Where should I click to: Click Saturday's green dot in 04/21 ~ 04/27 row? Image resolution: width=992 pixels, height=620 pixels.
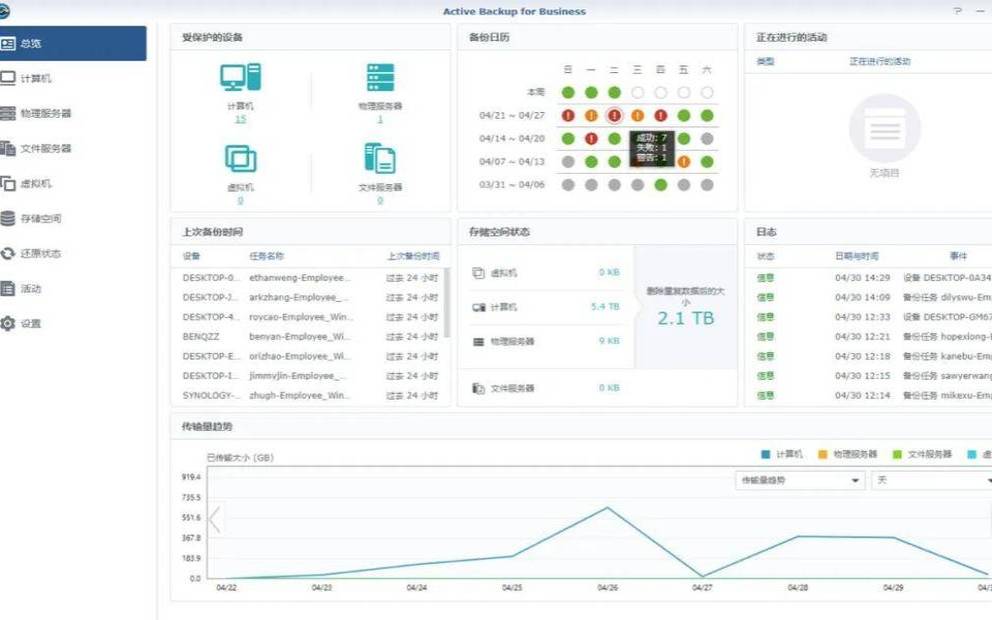(707, 116)
